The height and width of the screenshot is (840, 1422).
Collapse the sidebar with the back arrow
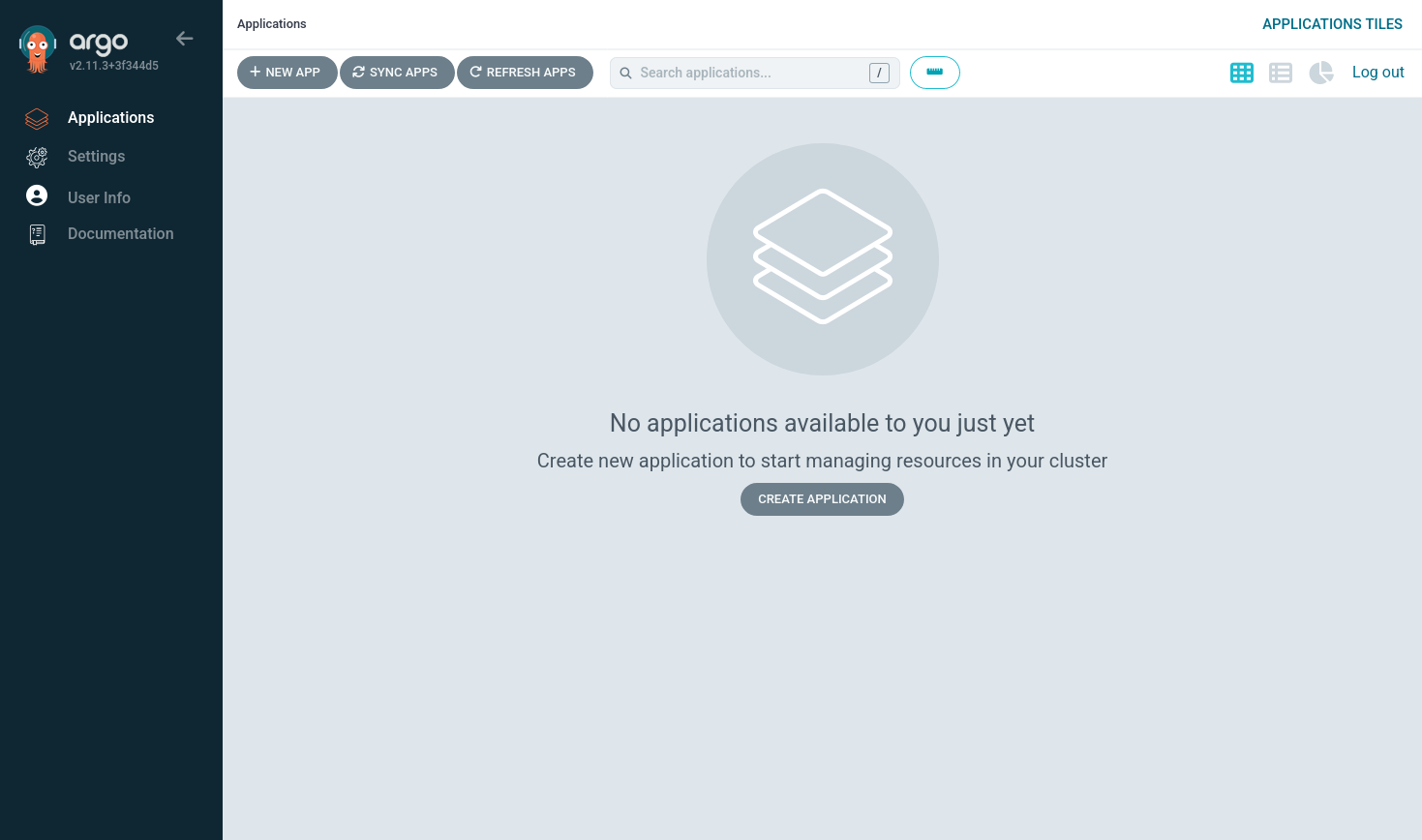tap(184, 39)
